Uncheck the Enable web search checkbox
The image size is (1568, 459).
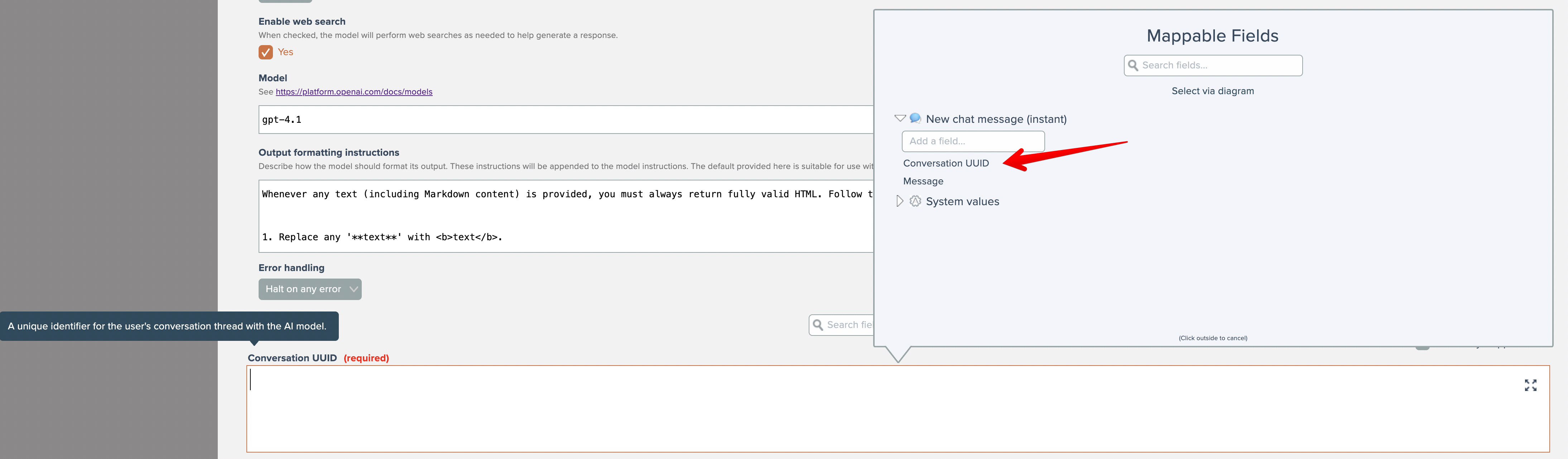265,52
